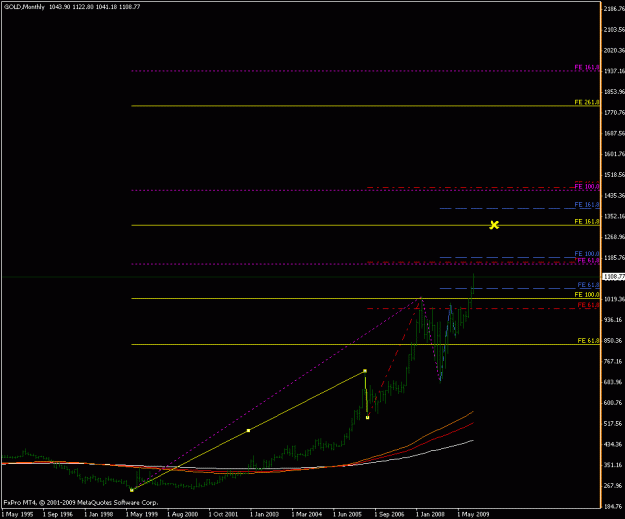Viewport: 625px width, 519px height.
Task: Click price scale value 767.16
Action: point(614,362)
